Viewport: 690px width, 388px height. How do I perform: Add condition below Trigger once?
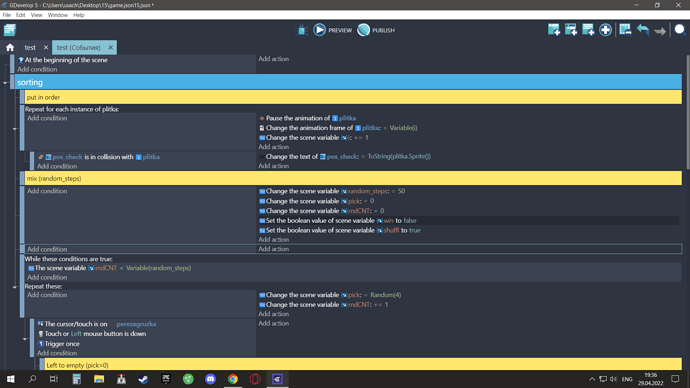(x=57, y=353)
